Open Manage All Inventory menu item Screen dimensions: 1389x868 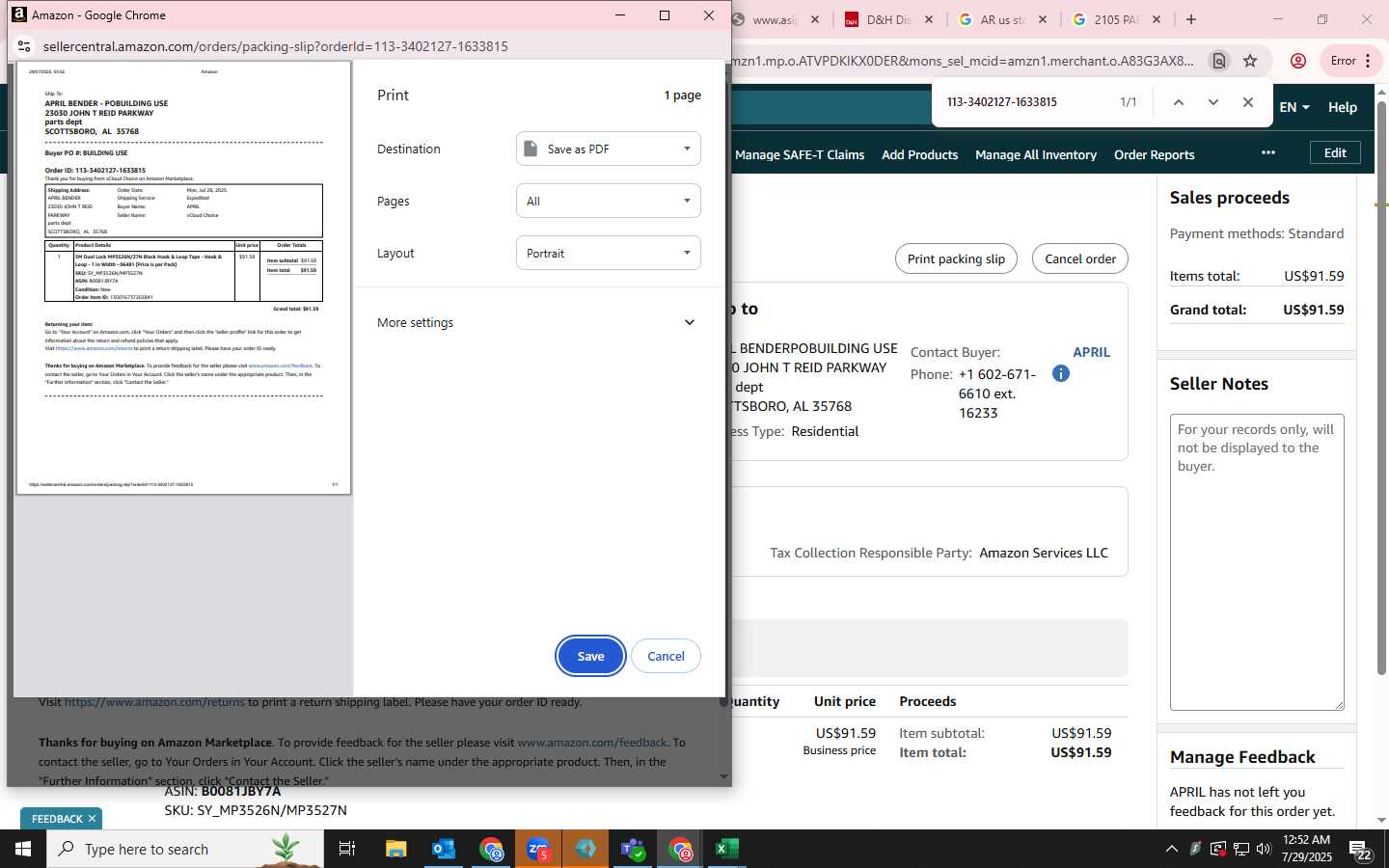click(1036, 154)
